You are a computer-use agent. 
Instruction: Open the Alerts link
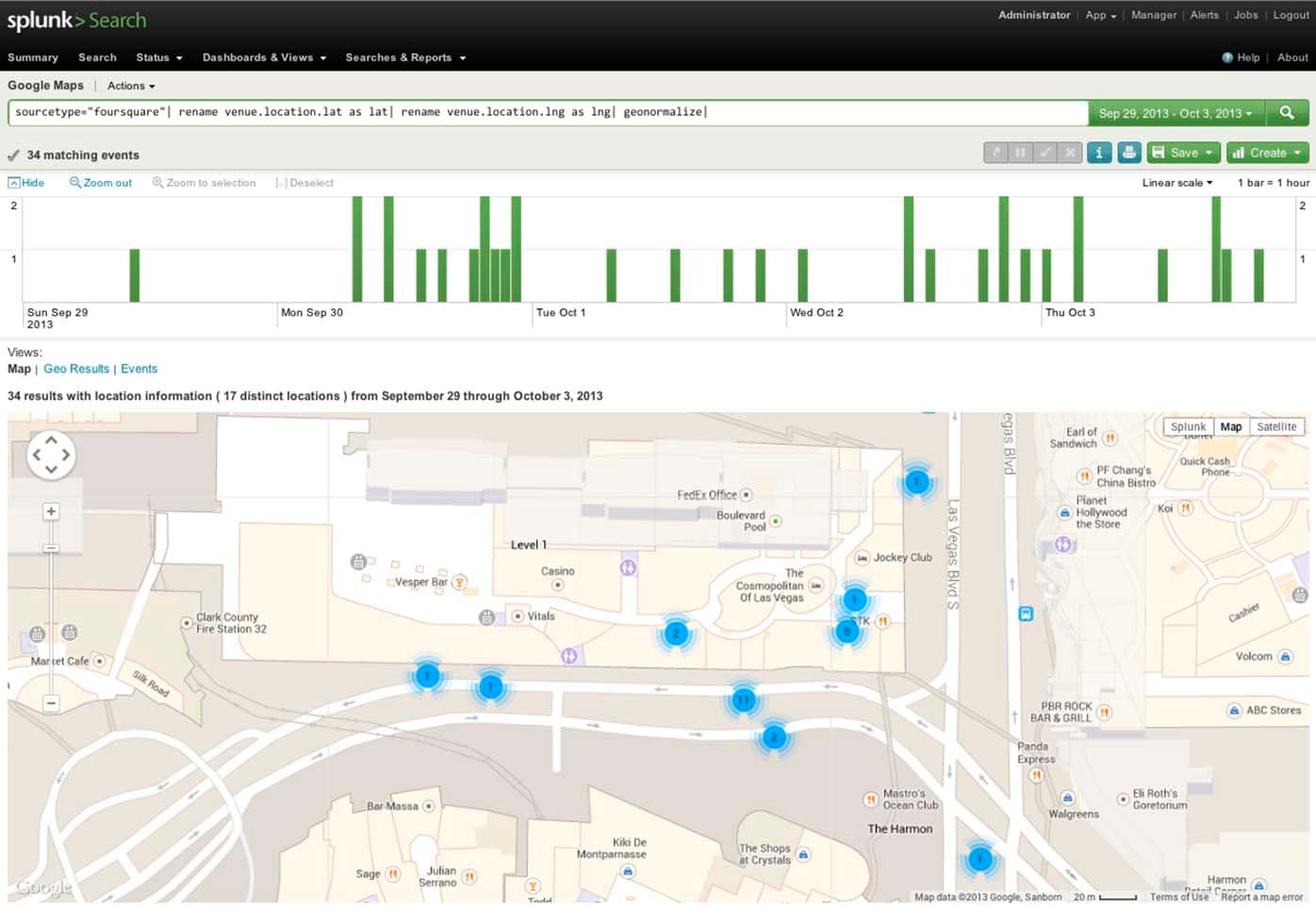click(1204, 15)
